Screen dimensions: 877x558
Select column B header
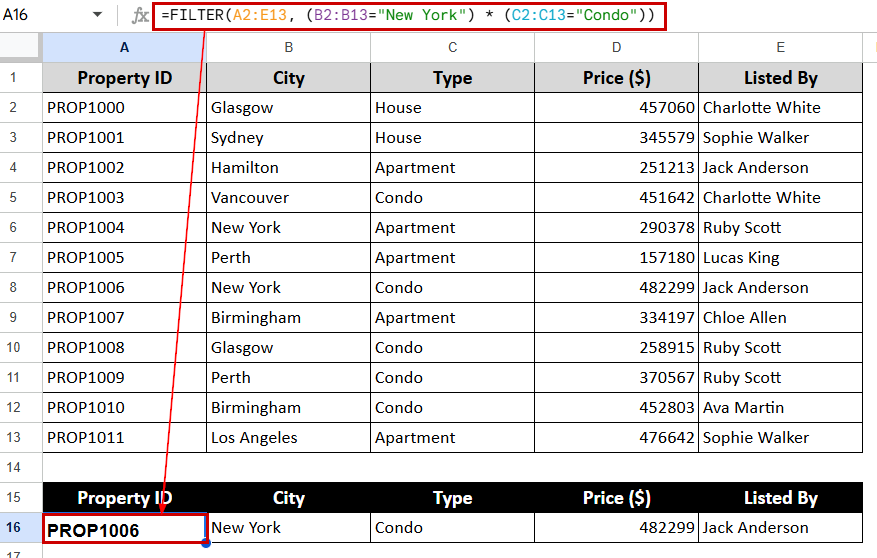point(289,48)
